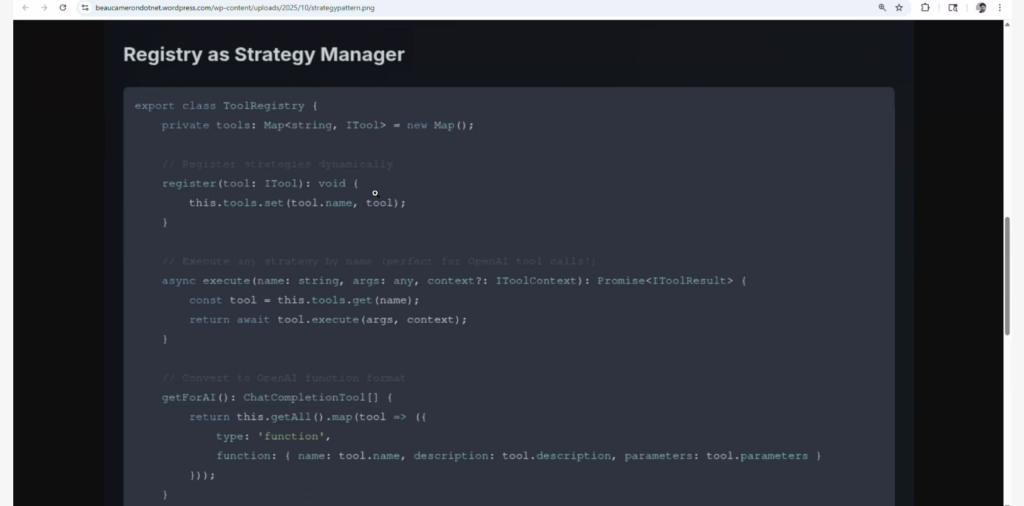Click the heading 'Registry as Strategy Manager'

coord(264,54)
